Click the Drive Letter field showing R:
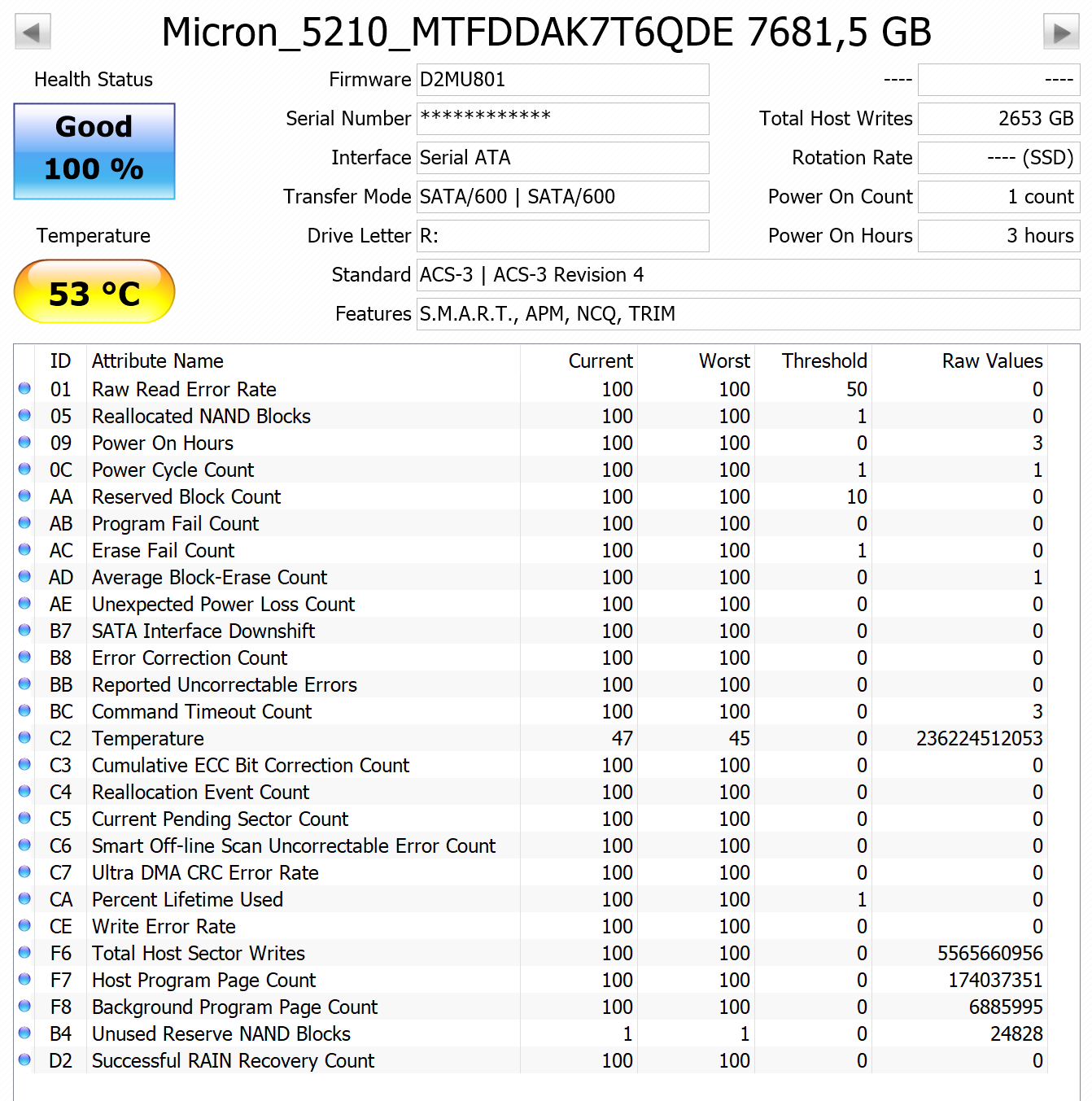1092x1101 pixels. tap(561, 236)
